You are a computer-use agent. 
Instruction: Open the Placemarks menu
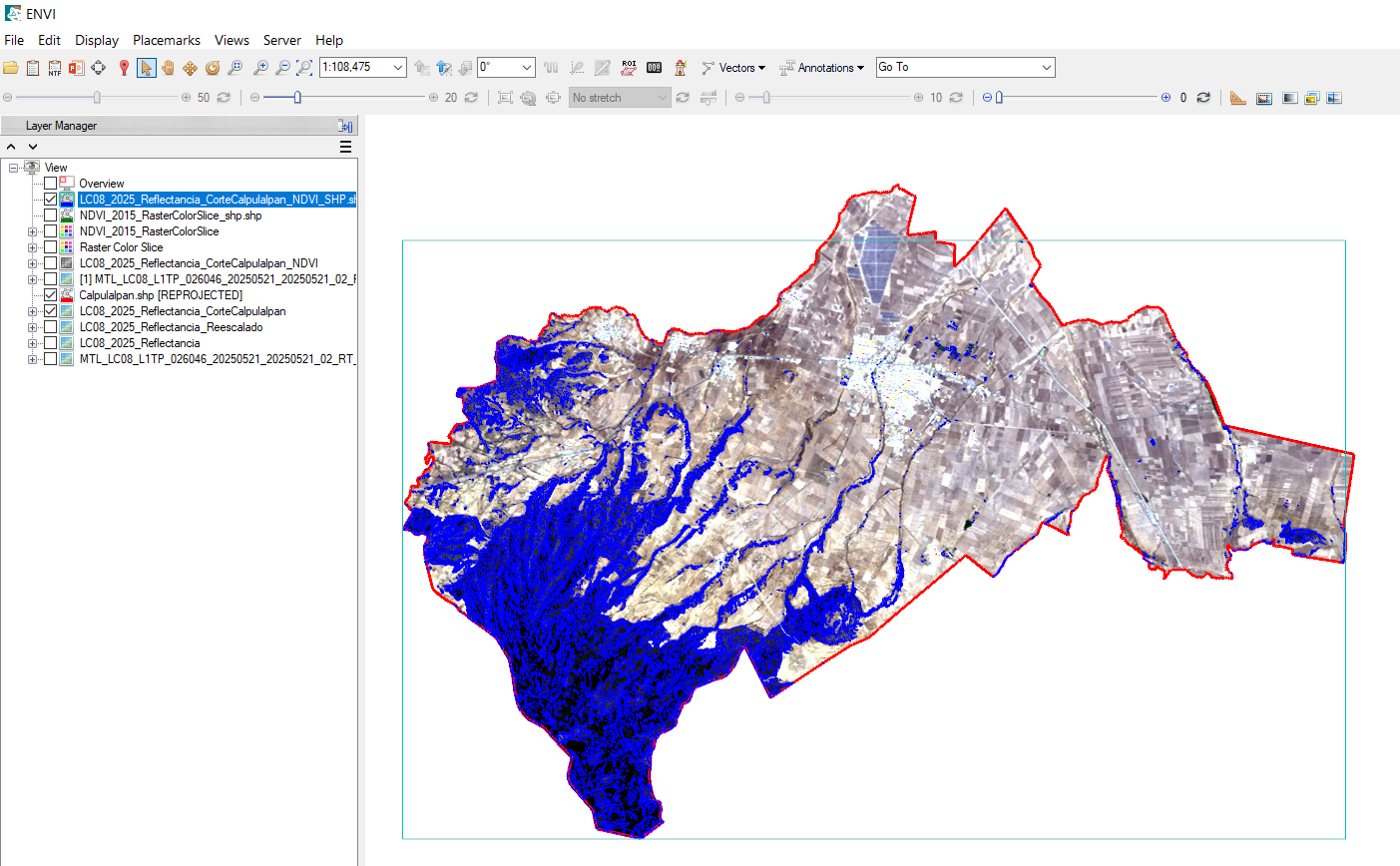tap(167, 40)
